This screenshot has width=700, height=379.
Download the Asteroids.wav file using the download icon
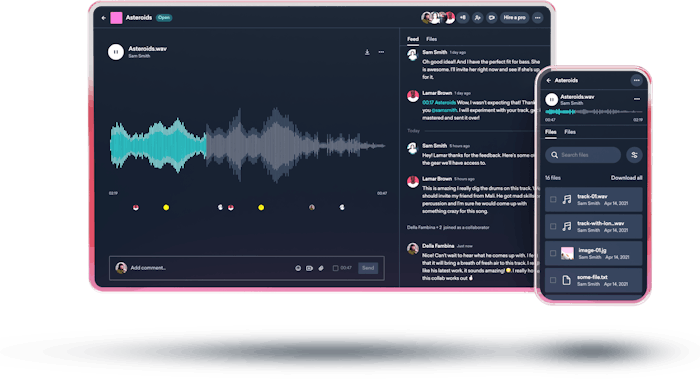pos(367,52)
